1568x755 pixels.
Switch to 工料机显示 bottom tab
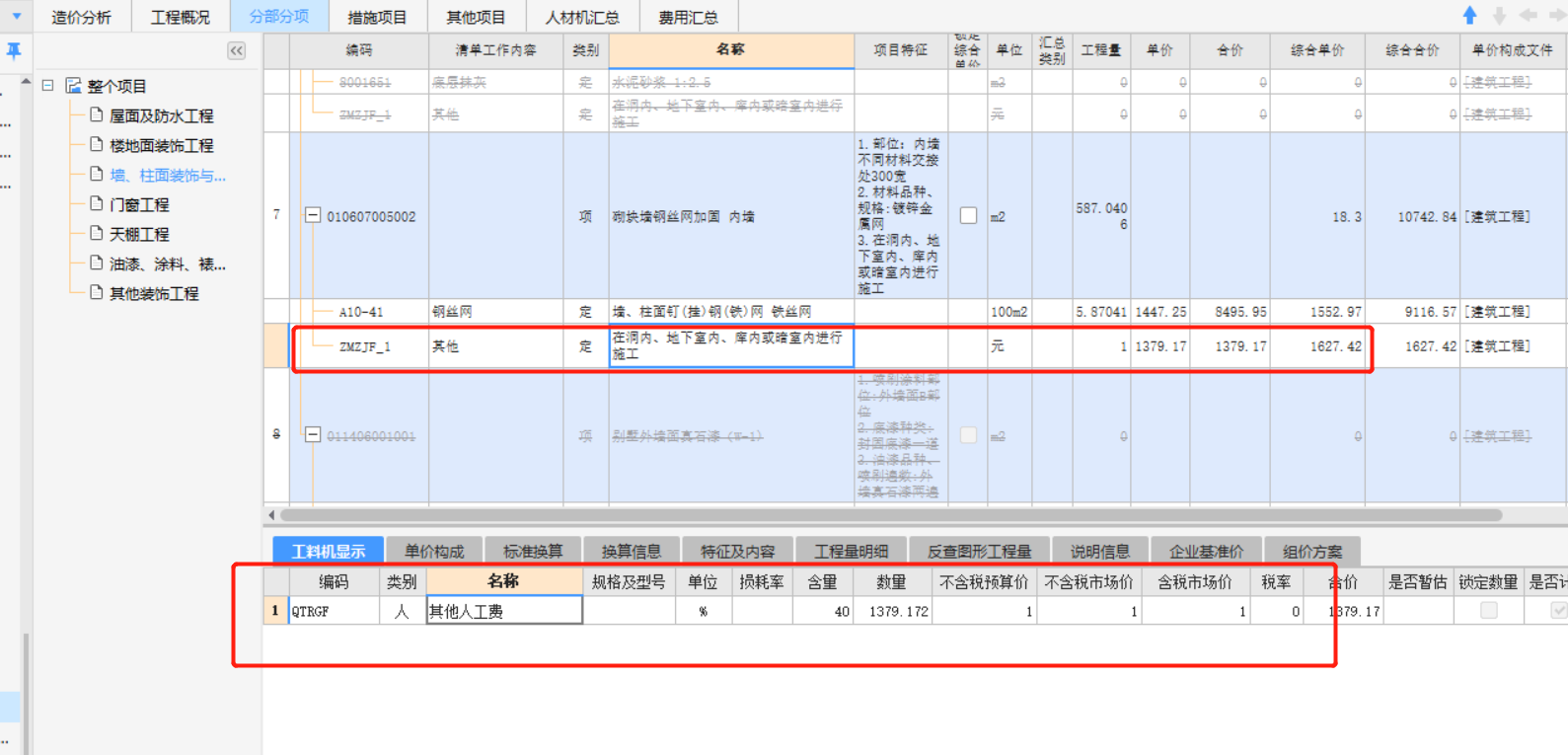tap(329, 551)
